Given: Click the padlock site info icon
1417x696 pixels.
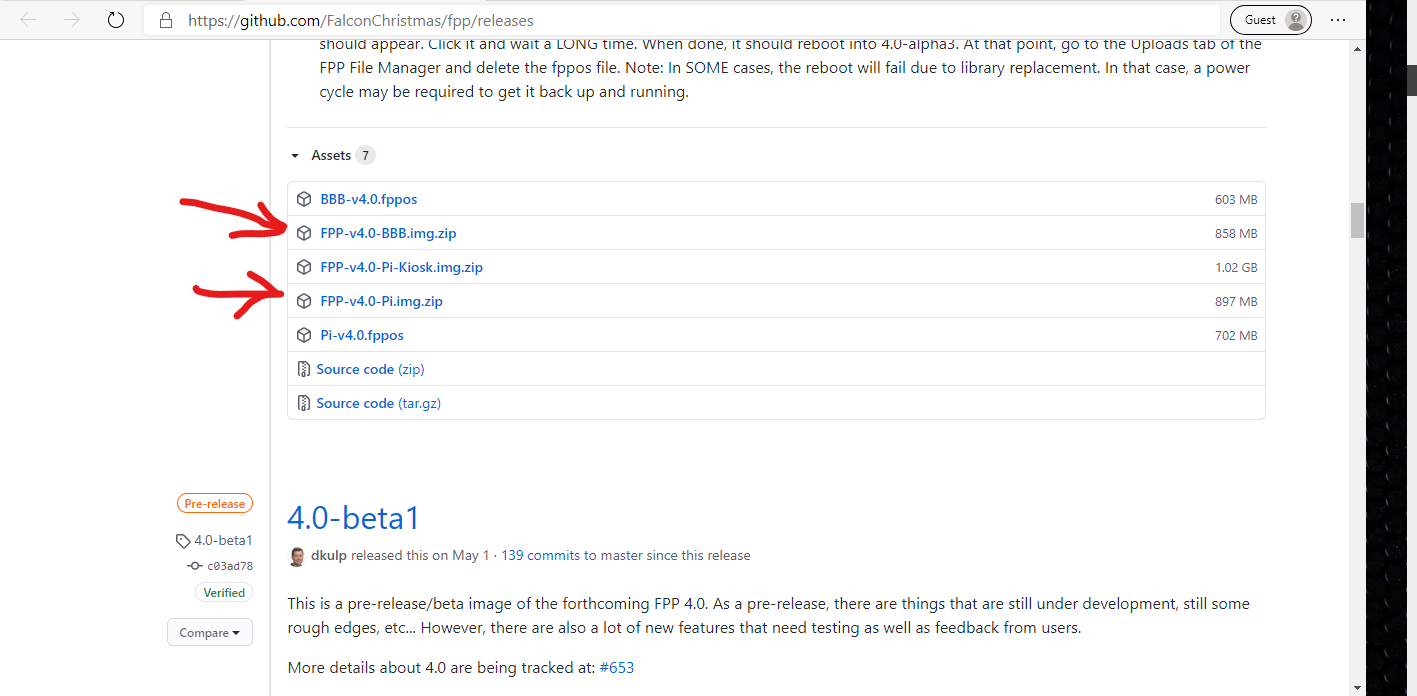Looking at the screenshot, I should (x=167, y=20).
